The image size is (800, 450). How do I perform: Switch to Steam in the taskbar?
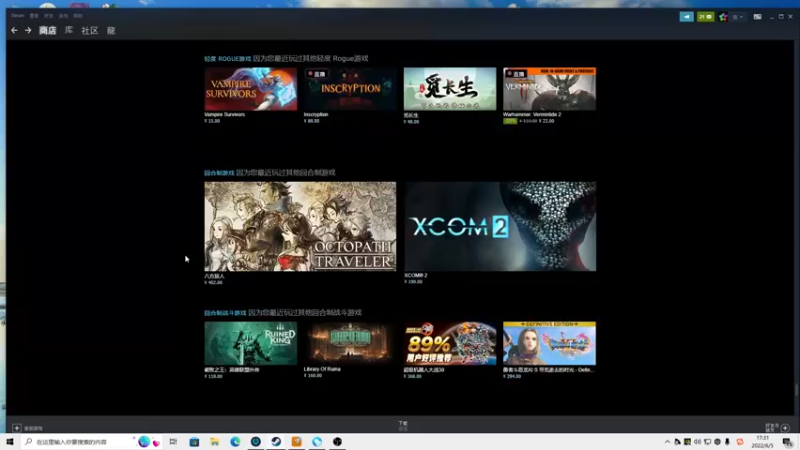(x=276, y=442)
